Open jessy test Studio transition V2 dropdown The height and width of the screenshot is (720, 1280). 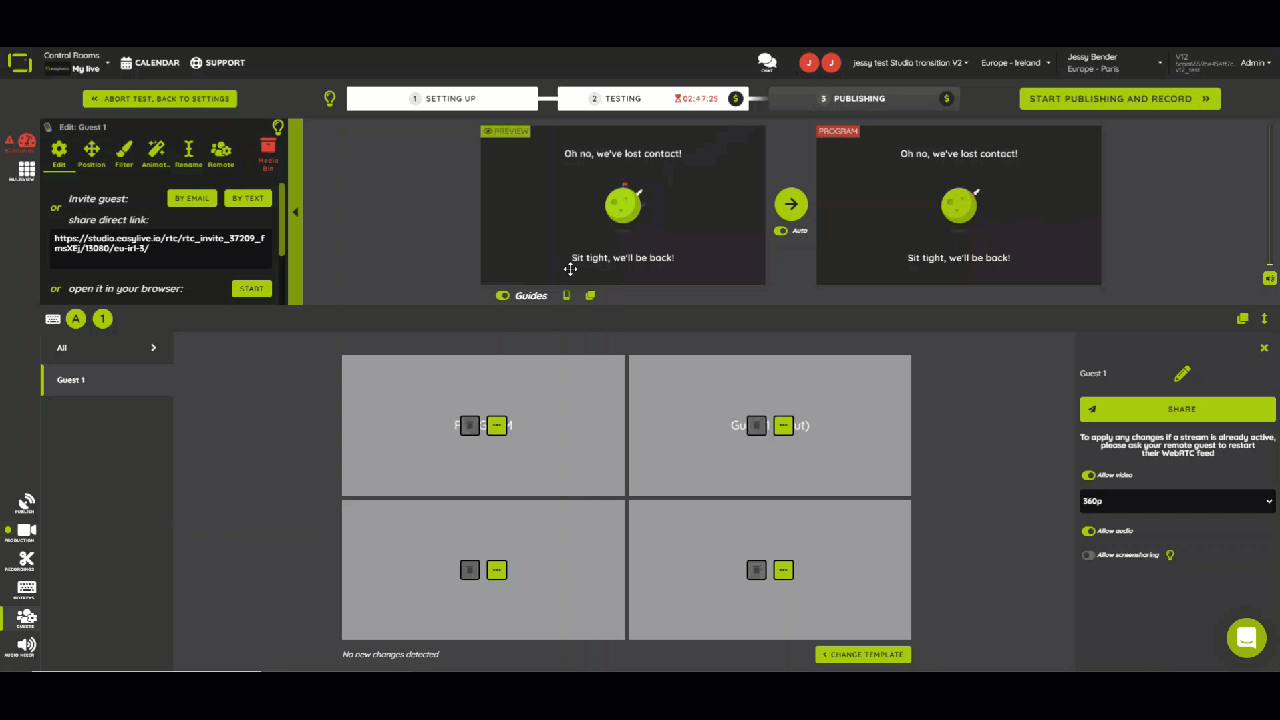click(910, 62)
